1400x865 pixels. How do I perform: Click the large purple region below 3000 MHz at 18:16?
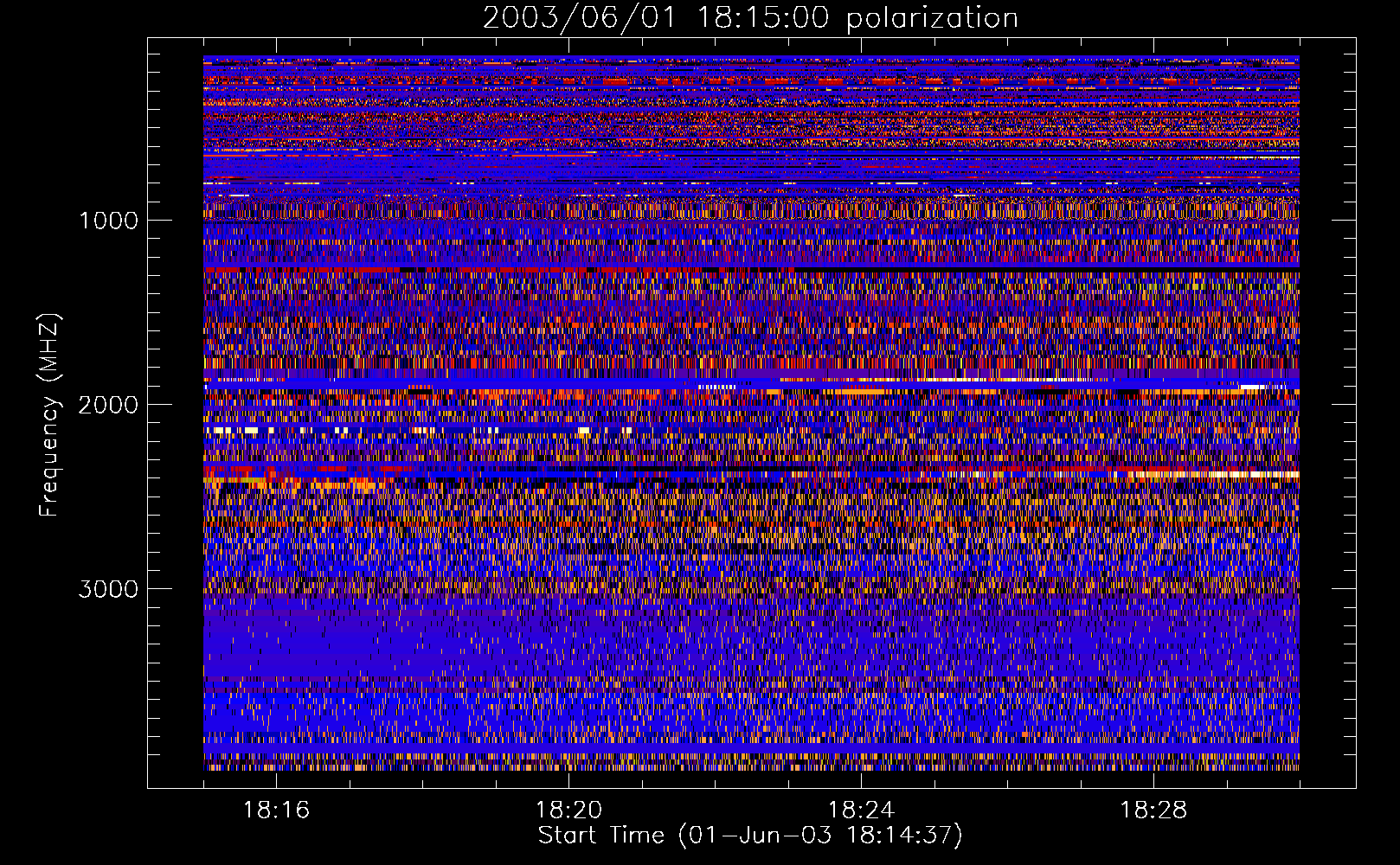point(286,644)
